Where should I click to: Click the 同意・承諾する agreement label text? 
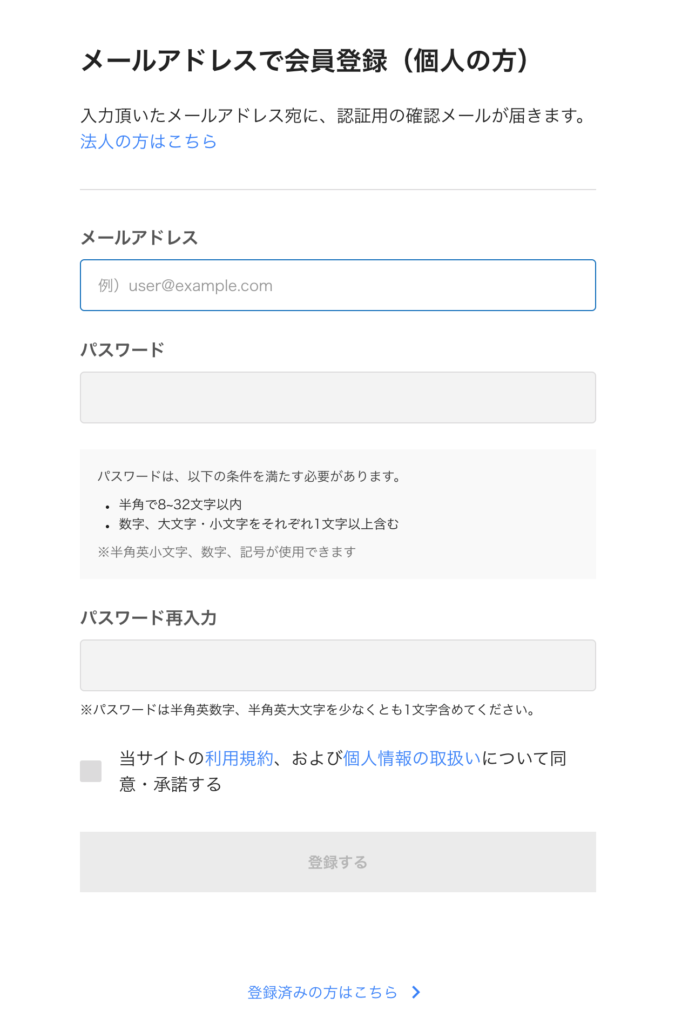pos(170,785)
